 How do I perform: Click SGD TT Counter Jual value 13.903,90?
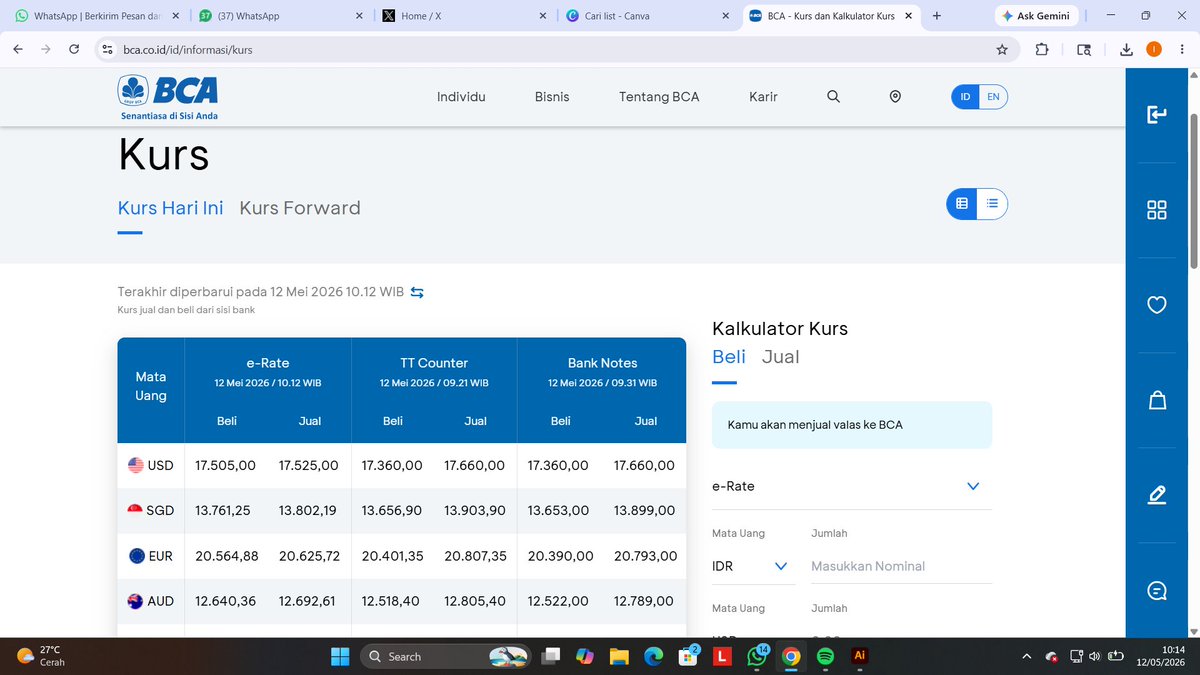475,510
